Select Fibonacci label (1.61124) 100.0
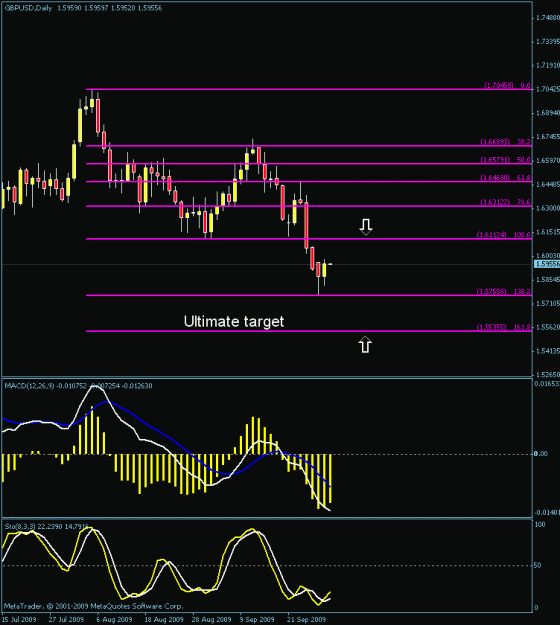560x625 pixels. (x=504, y=235)
